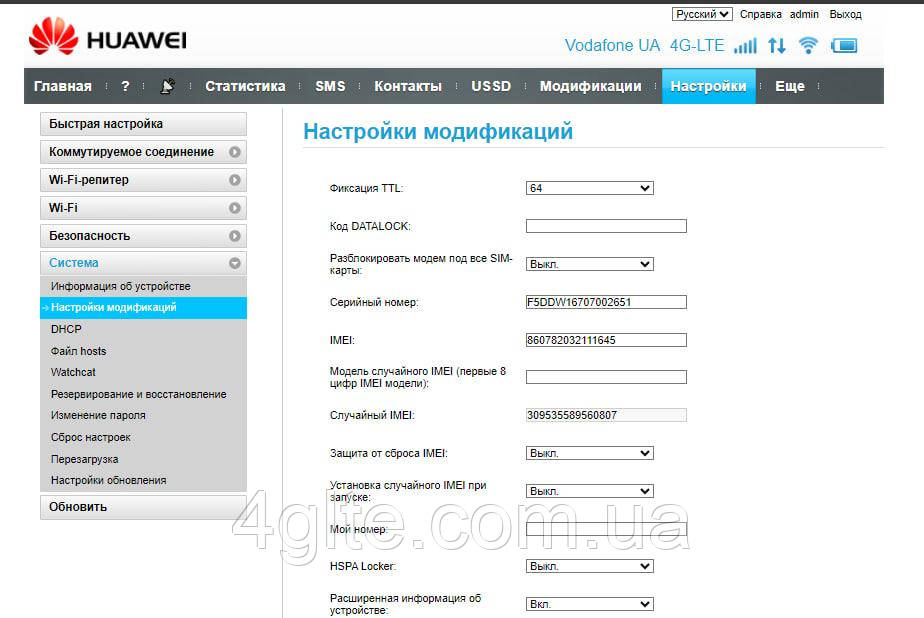Toggle the HSPA Locker on/off select

click(589, 566)
